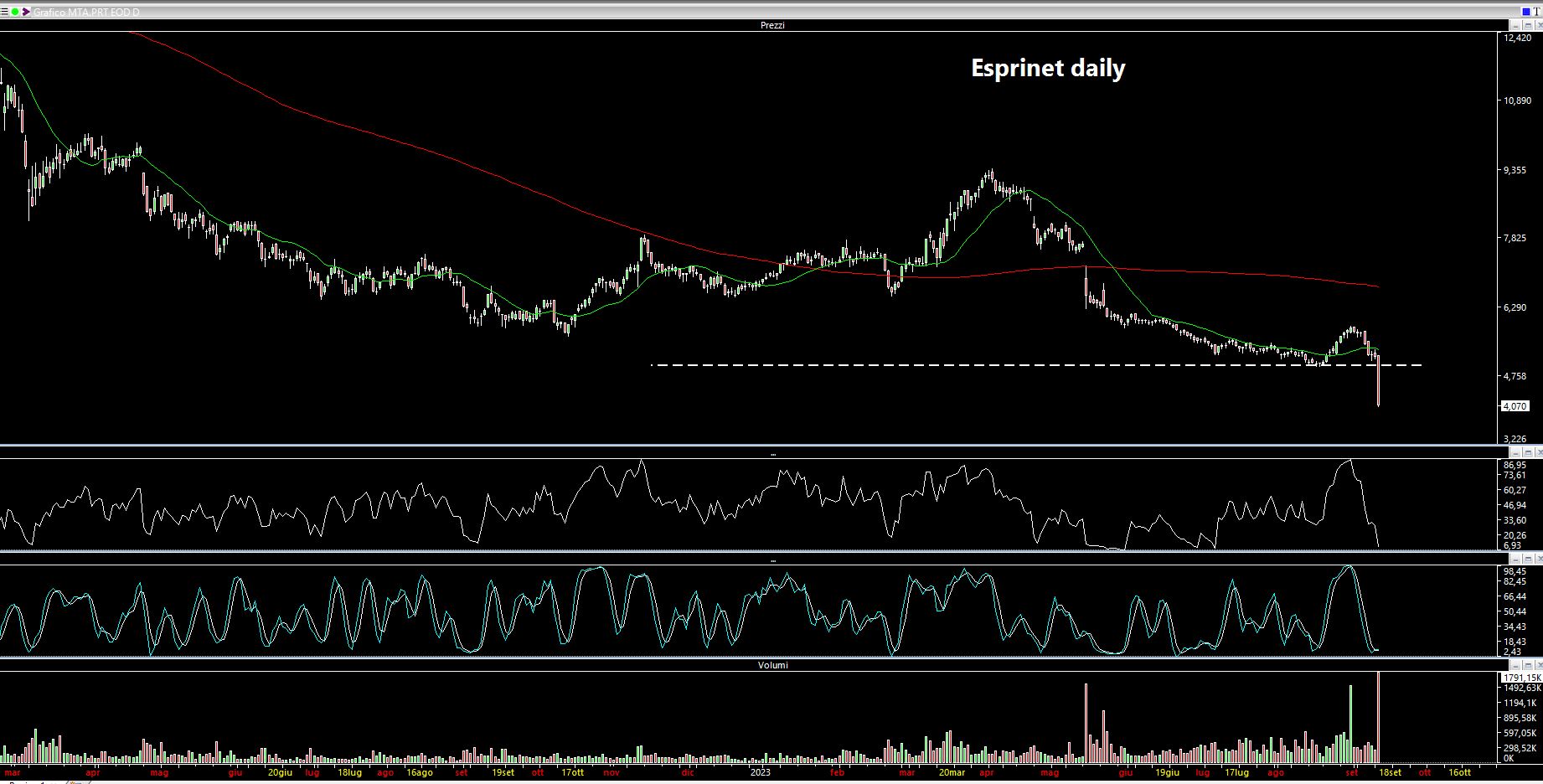Click the last long red candle
The height and width of the screenshot is (784, 1543).
pyautogui.click(x=1379, y=382)
